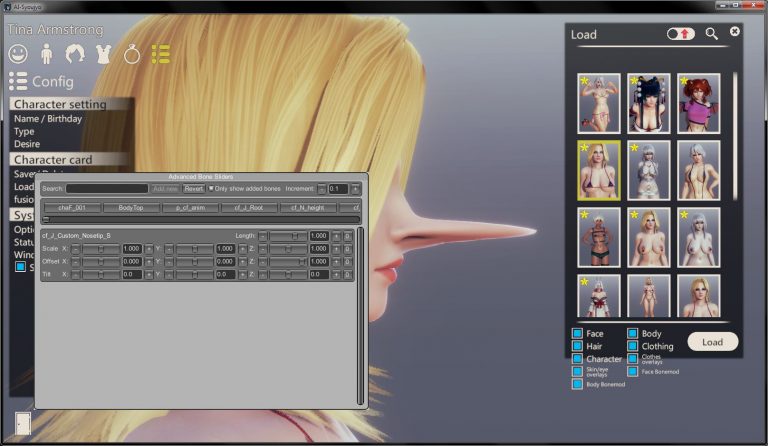Select the red-haired purple top character card

pos(698,103)
